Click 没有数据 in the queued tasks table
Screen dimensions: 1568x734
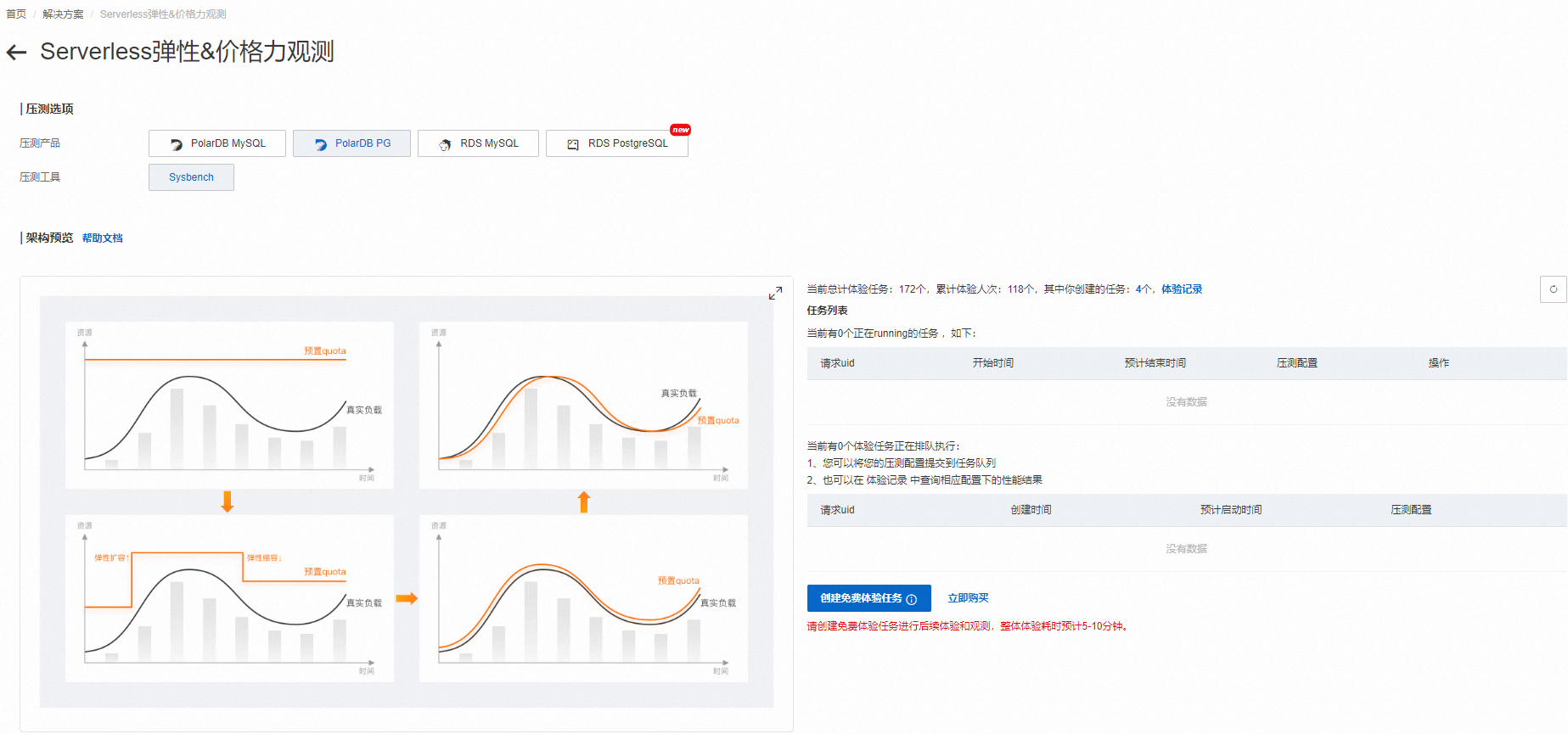[x=1187, y=549]
